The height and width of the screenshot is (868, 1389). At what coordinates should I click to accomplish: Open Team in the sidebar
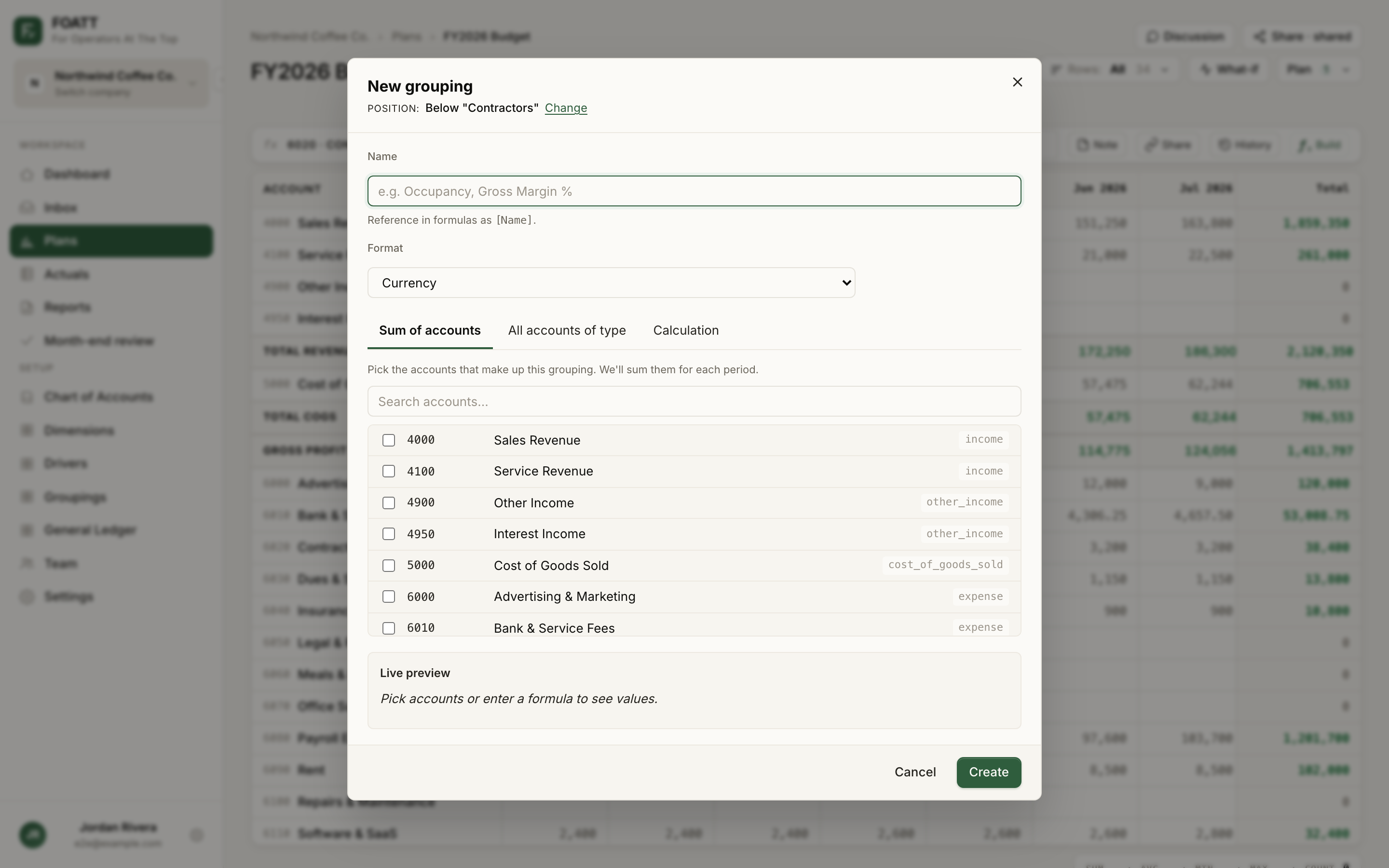(x=111, y=563)
